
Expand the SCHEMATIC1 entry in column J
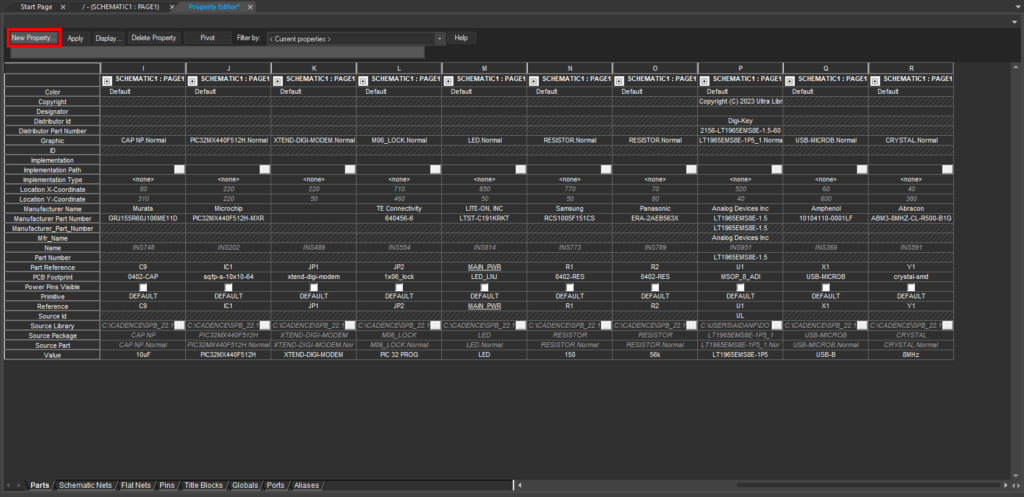pyautogui.click(x=192, y=81)
